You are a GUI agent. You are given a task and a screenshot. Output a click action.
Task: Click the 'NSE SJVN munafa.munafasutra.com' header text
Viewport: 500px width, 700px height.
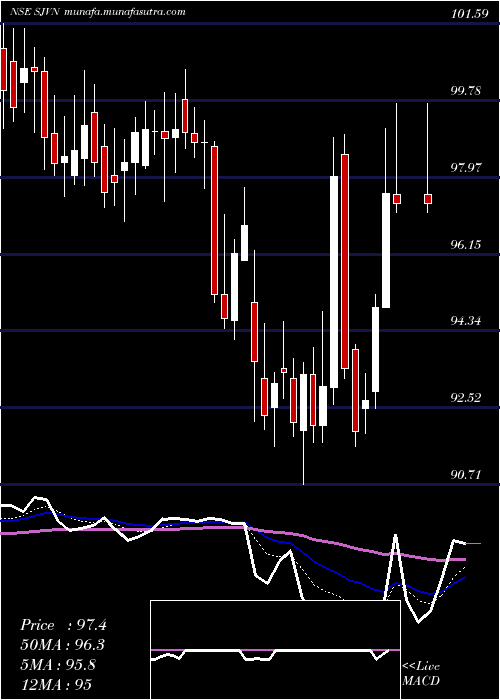point(98,12)
